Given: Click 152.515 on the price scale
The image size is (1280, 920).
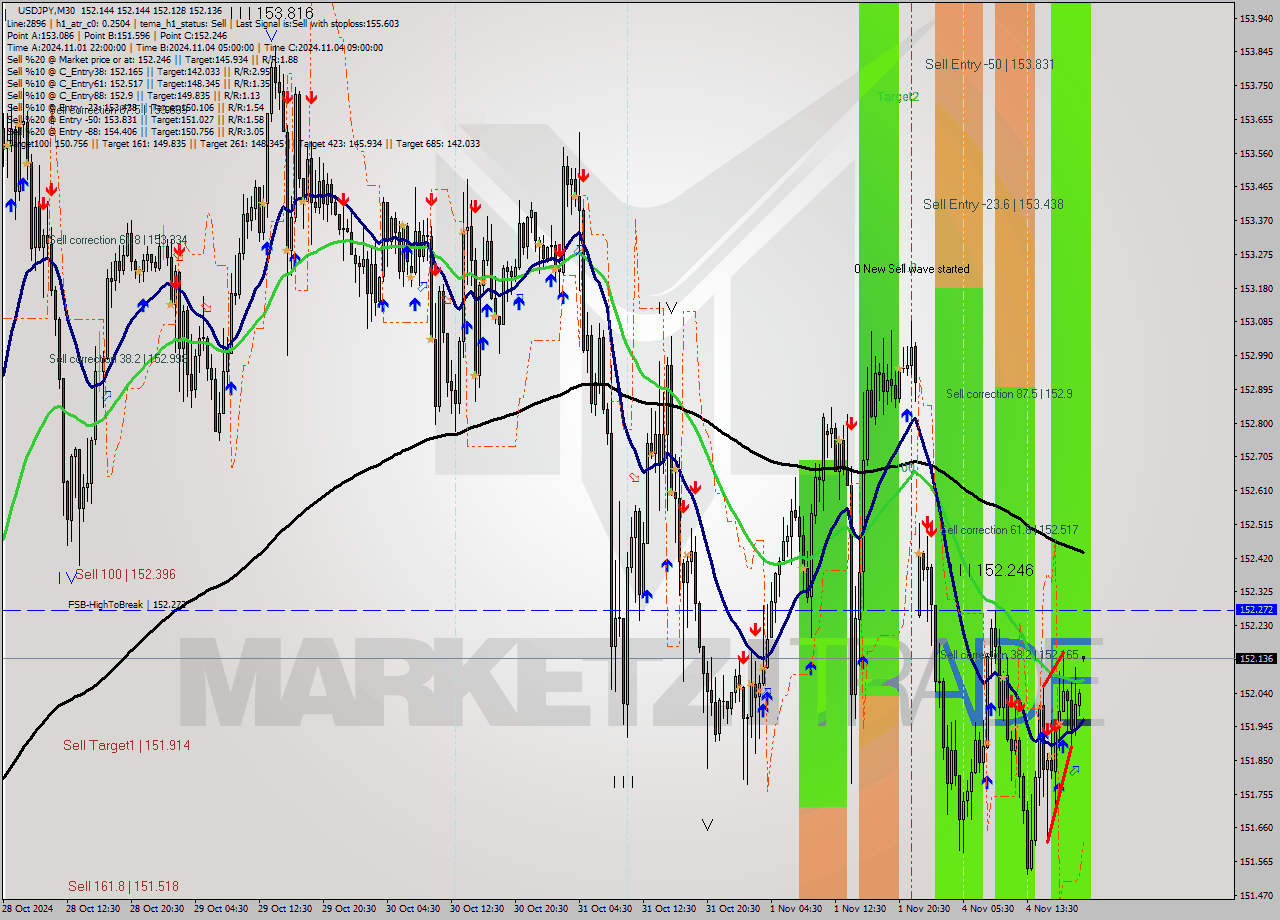Looking at the screenshot, I should pyautogui.click(x=1256, y=524).
